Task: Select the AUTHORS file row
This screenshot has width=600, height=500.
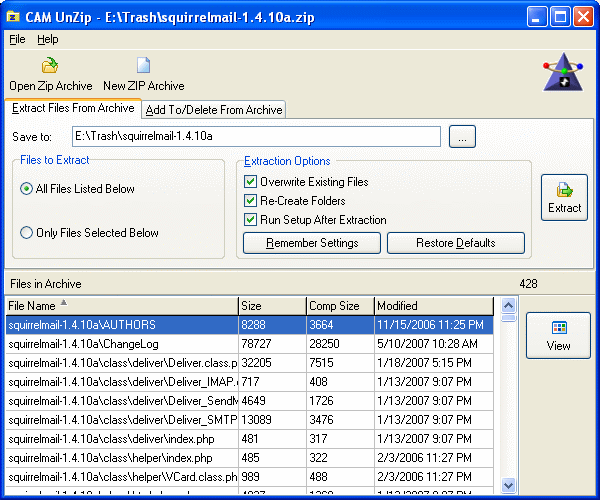Action: tap(249, 325)
